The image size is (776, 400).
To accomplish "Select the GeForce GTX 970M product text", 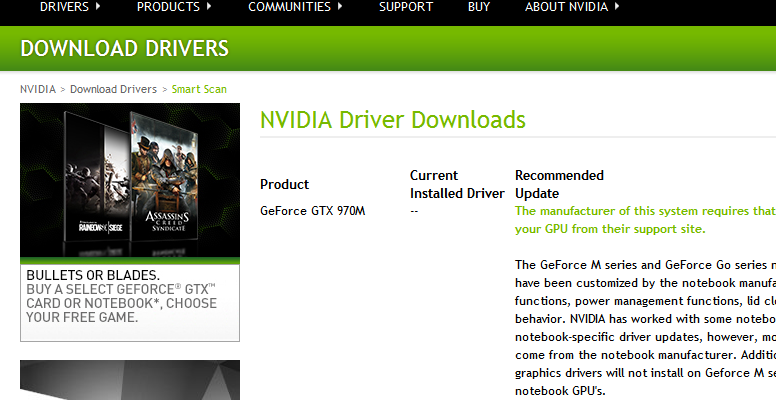I will 312,211.
